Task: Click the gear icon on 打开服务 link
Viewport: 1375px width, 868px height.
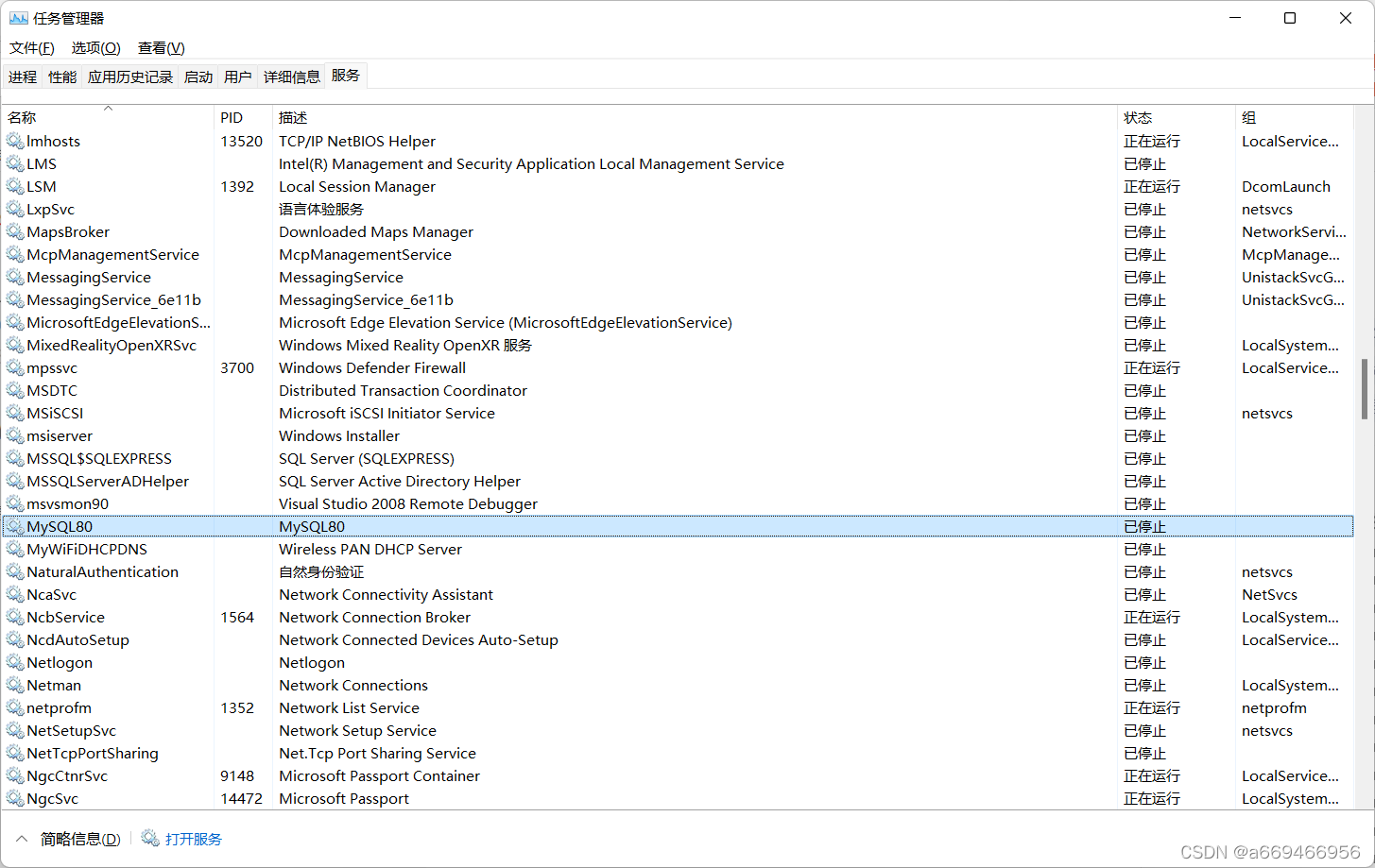Action: click(150, 838)
